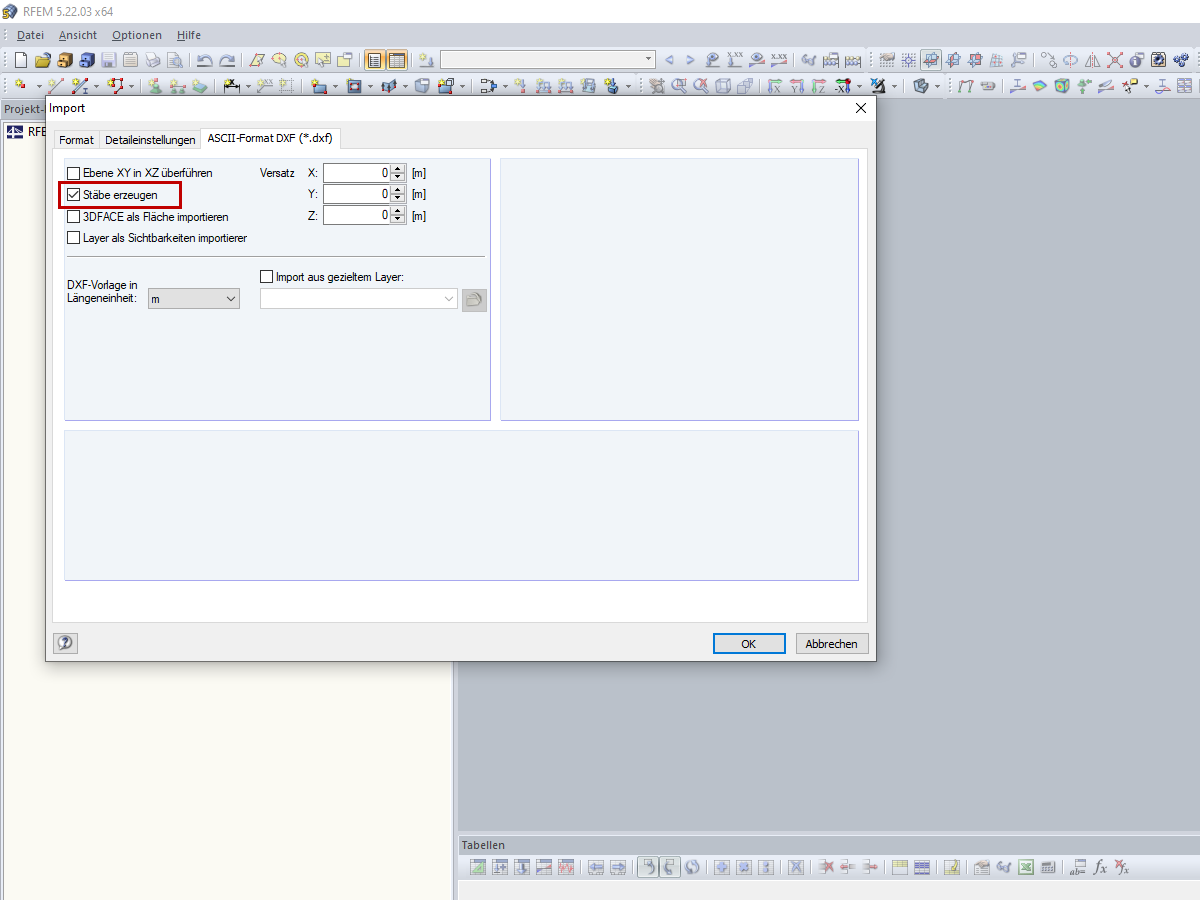Click the Tabellen panel title

pos(482,845)
